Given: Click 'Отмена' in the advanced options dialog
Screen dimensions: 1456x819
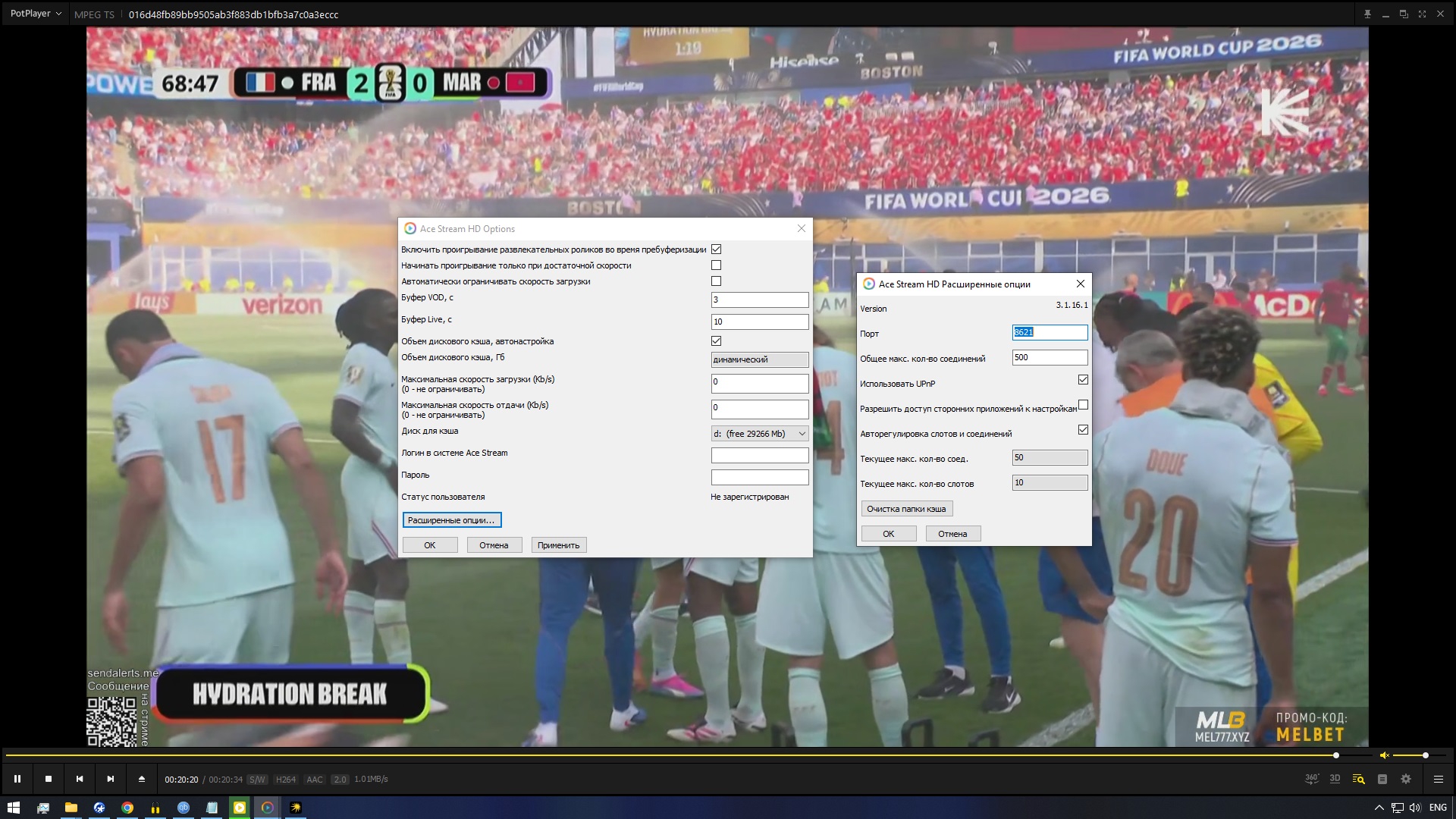Looking at the screenshot, I should pyautogui.click(x=953, y=534).
